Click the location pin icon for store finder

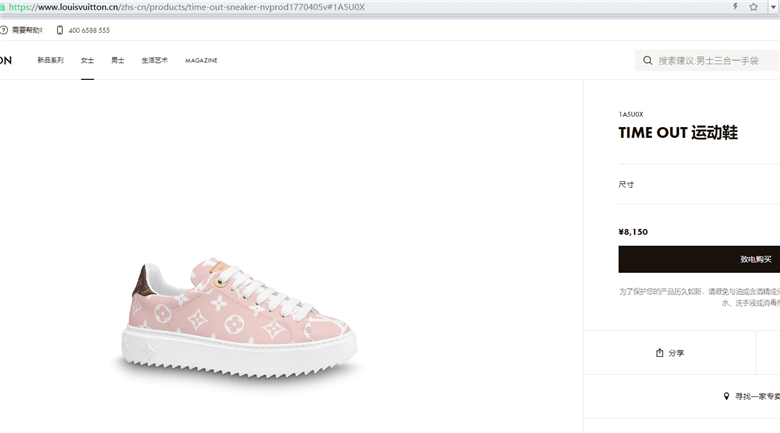(726, 396)
